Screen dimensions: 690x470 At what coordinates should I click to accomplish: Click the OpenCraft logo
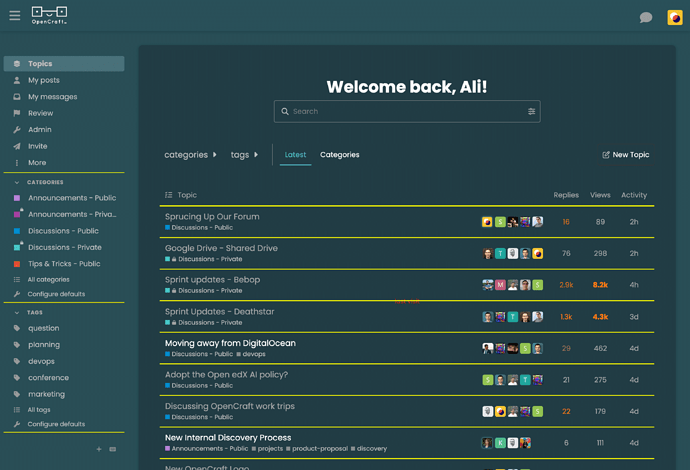[x=49, y=15]
